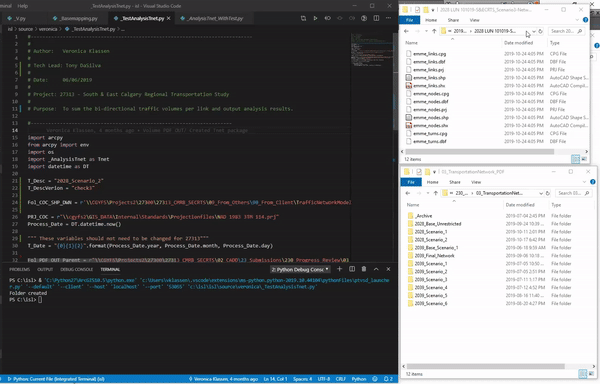Select the _Archive folder
Image resolution: width=600 pixels, height=384 pixels.
pos(424,216)
